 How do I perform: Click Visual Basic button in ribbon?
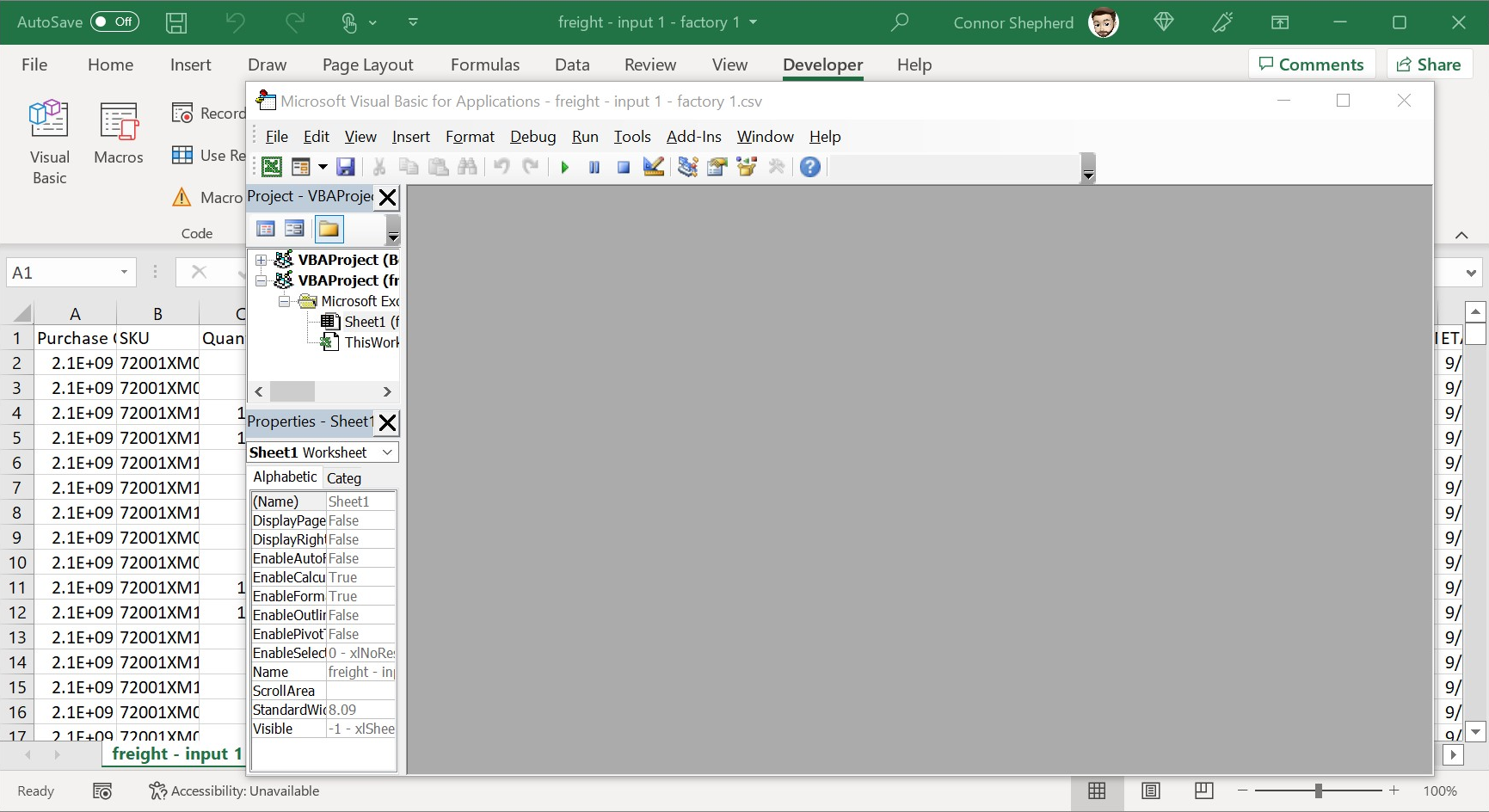click(x=50, y=142)
